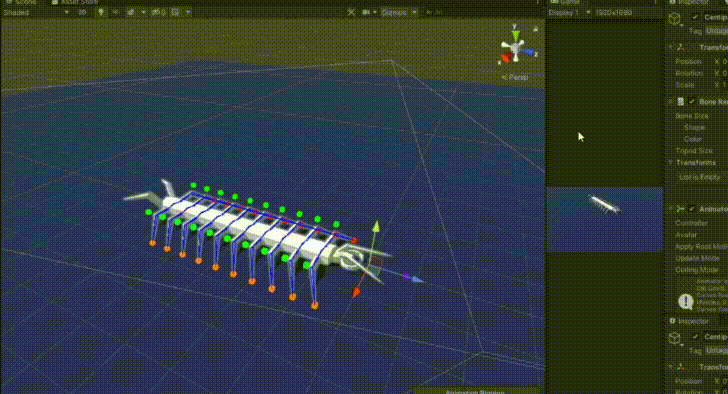
Task: Collapse the Animator component foldout
Action: pos(670,209)
